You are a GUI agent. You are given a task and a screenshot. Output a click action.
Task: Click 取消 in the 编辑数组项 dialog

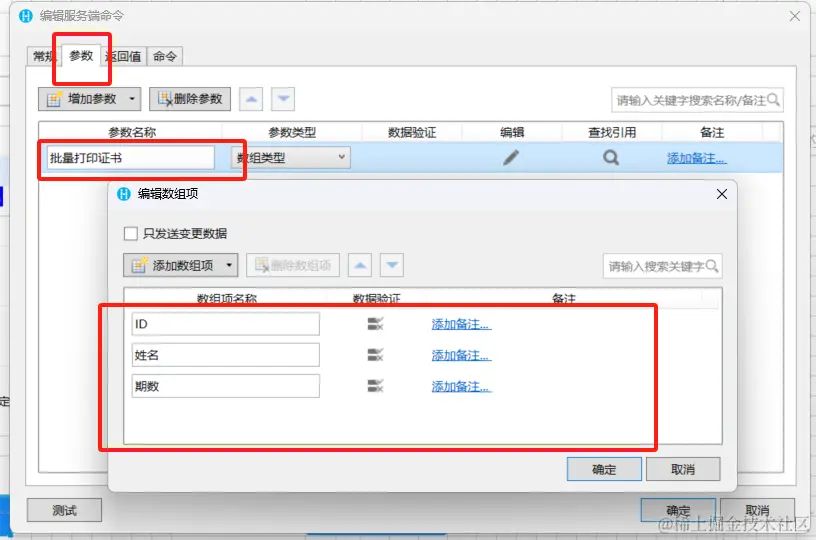683,469
